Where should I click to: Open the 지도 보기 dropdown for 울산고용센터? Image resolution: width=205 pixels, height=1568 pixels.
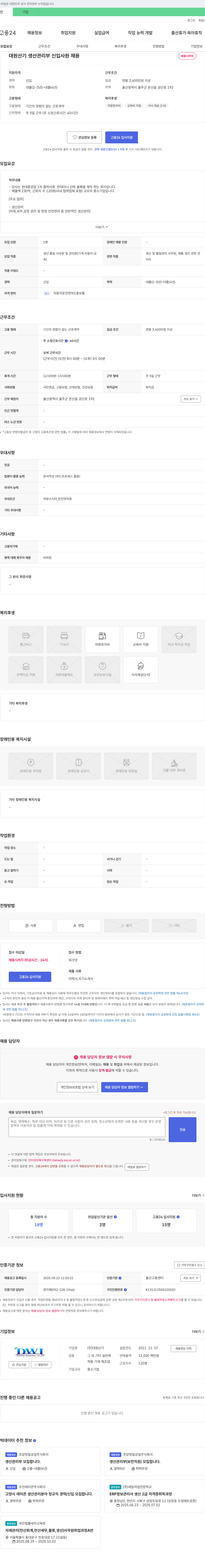click(x=190, y=1278)
